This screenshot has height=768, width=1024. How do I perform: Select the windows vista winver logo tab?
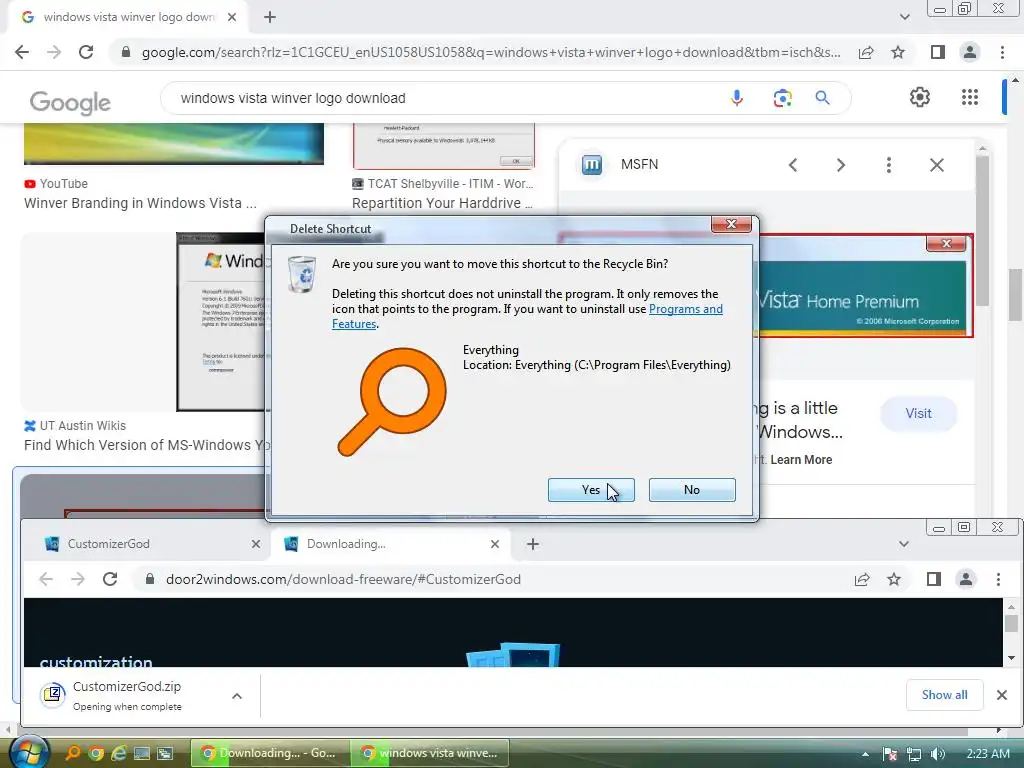tap(128, 17)
